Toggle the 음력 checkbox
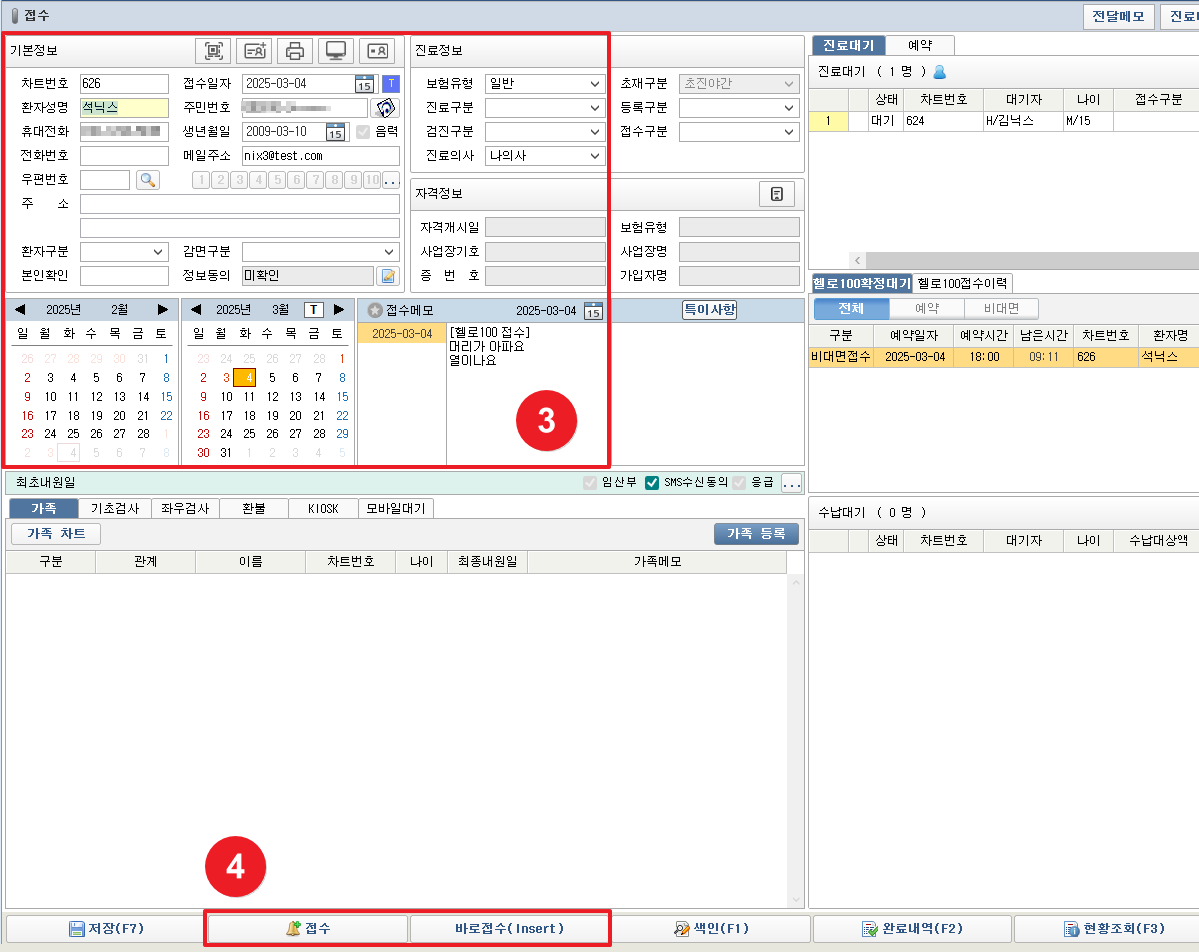 tap(363, 132)
